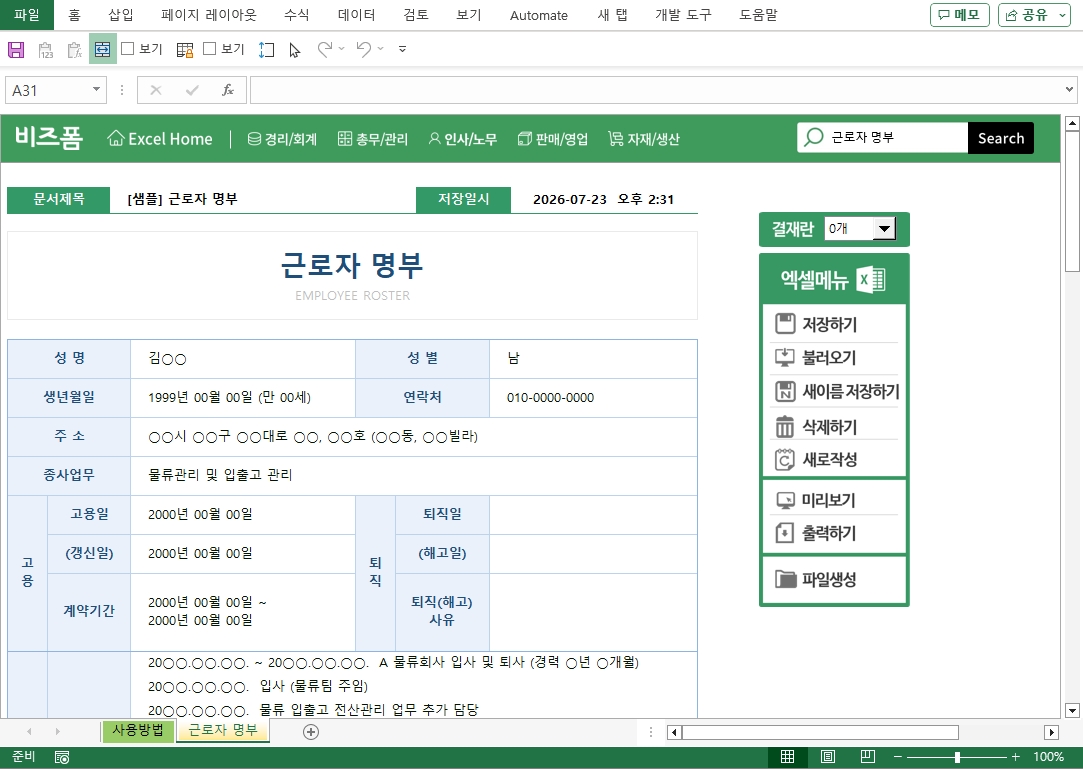The image size is (1083, 769).
Task: Click the freeze panes table lock icon
Action: (185, 50)
